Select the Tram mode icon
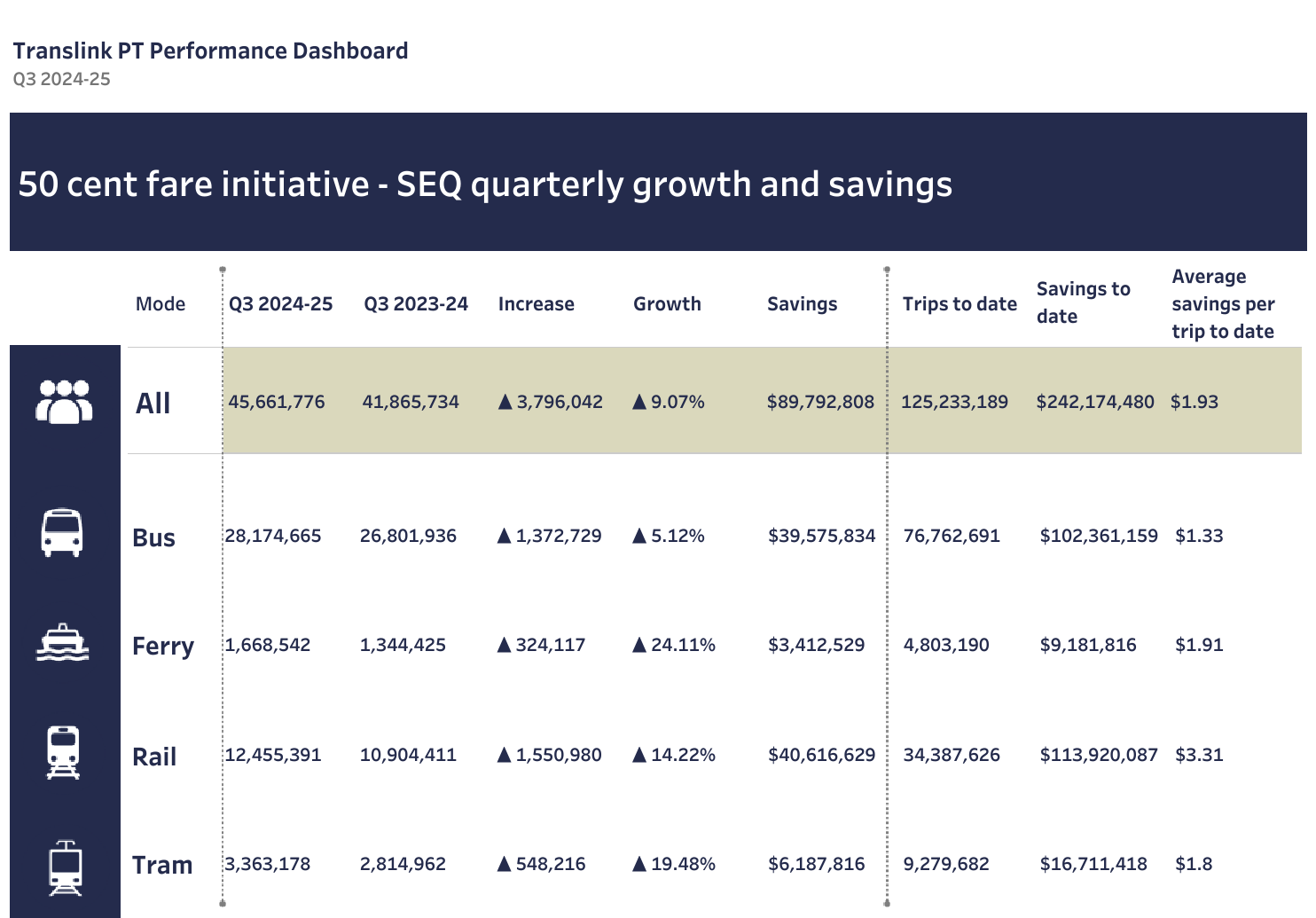The width and height of the screenshot is (1316, 918). click(x=65, y=867)
